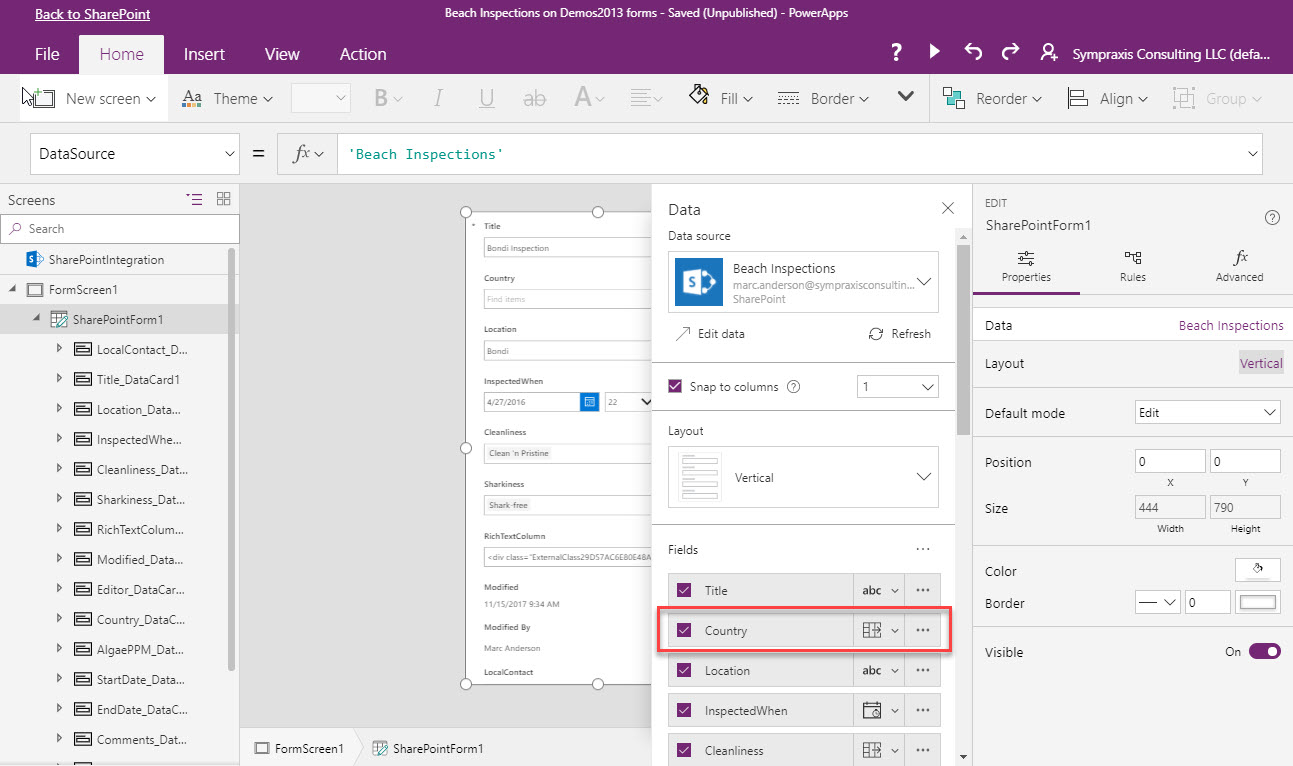Click the Vertical layout value
The width and height of the screenshot is (1293, 766).
(1261, 363)
